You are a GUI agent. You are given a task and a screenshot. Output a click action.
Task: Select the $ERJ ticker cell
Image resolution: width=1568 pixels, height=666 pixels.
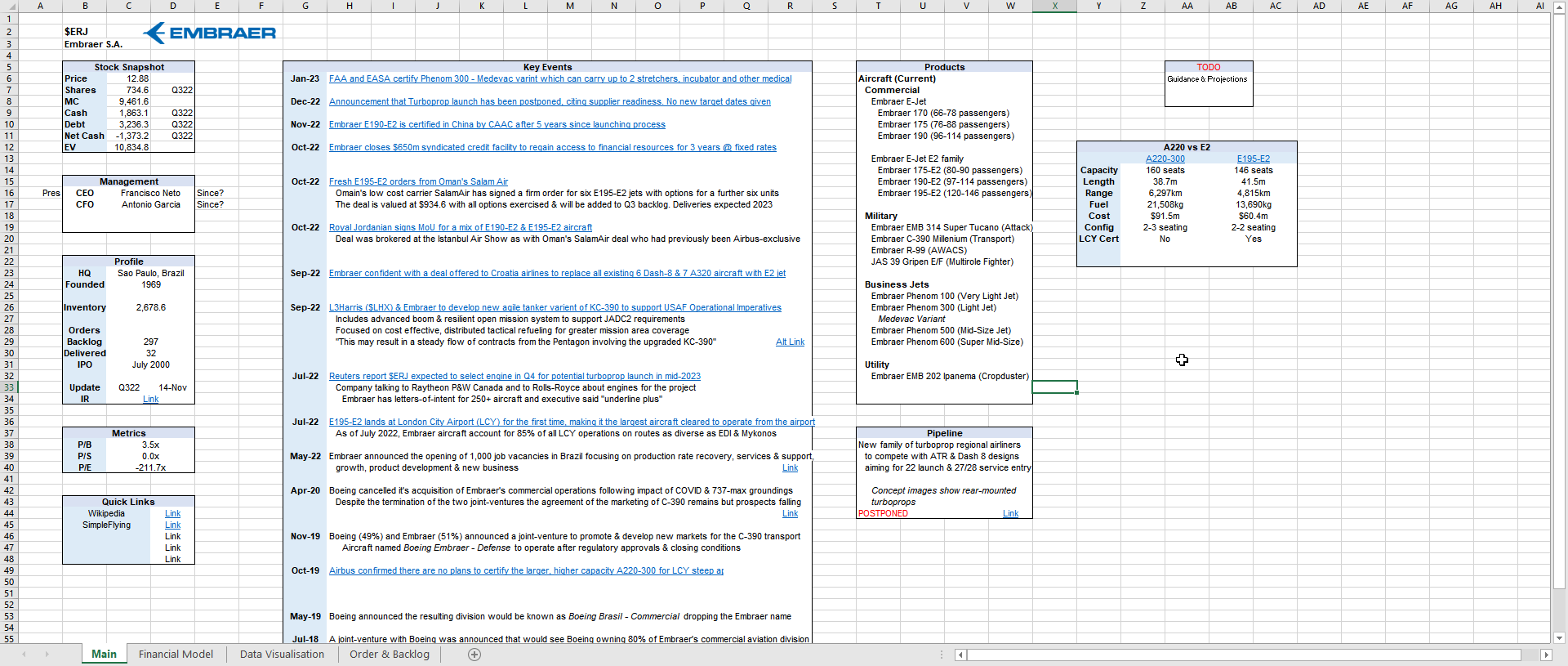tap(76, 32)
